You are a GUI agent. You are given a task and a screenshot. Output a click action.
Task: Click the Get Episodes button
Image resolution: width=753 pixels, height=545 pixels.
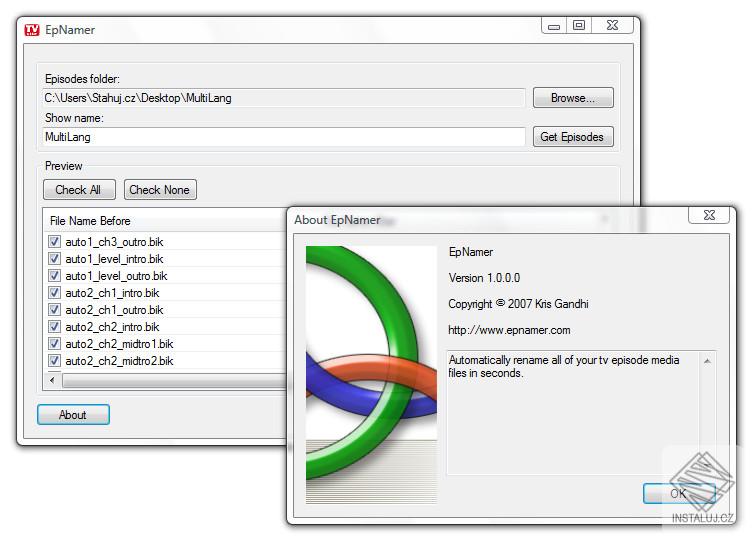[x=573, y=137]
